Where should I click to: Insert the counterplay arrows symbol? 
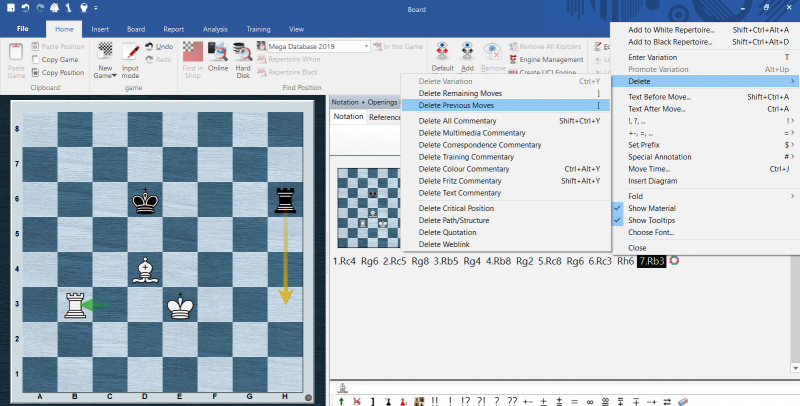(667, 401)
